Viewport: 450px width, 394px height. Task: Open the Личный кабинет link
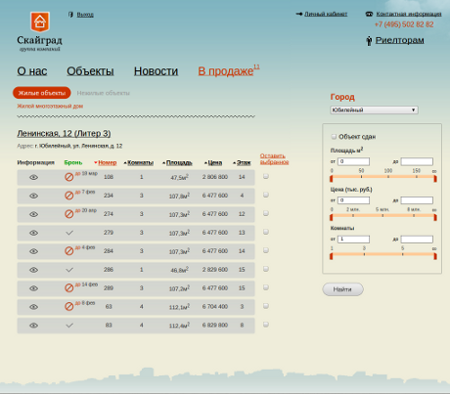coord(326,14)
